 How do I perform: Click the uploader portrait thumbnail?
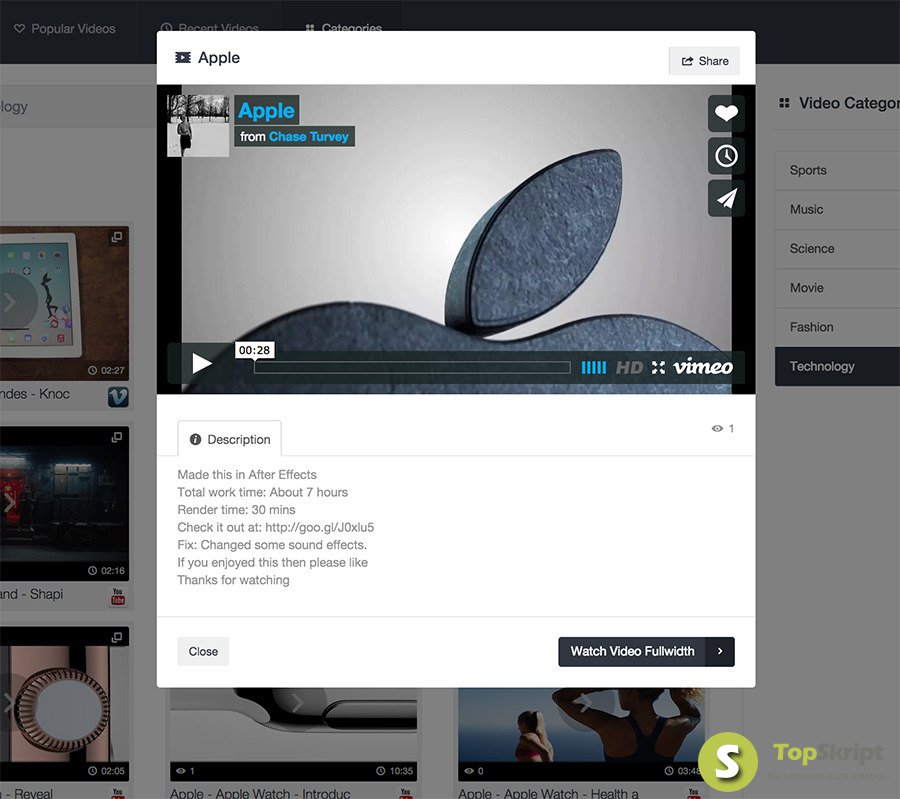198,126
